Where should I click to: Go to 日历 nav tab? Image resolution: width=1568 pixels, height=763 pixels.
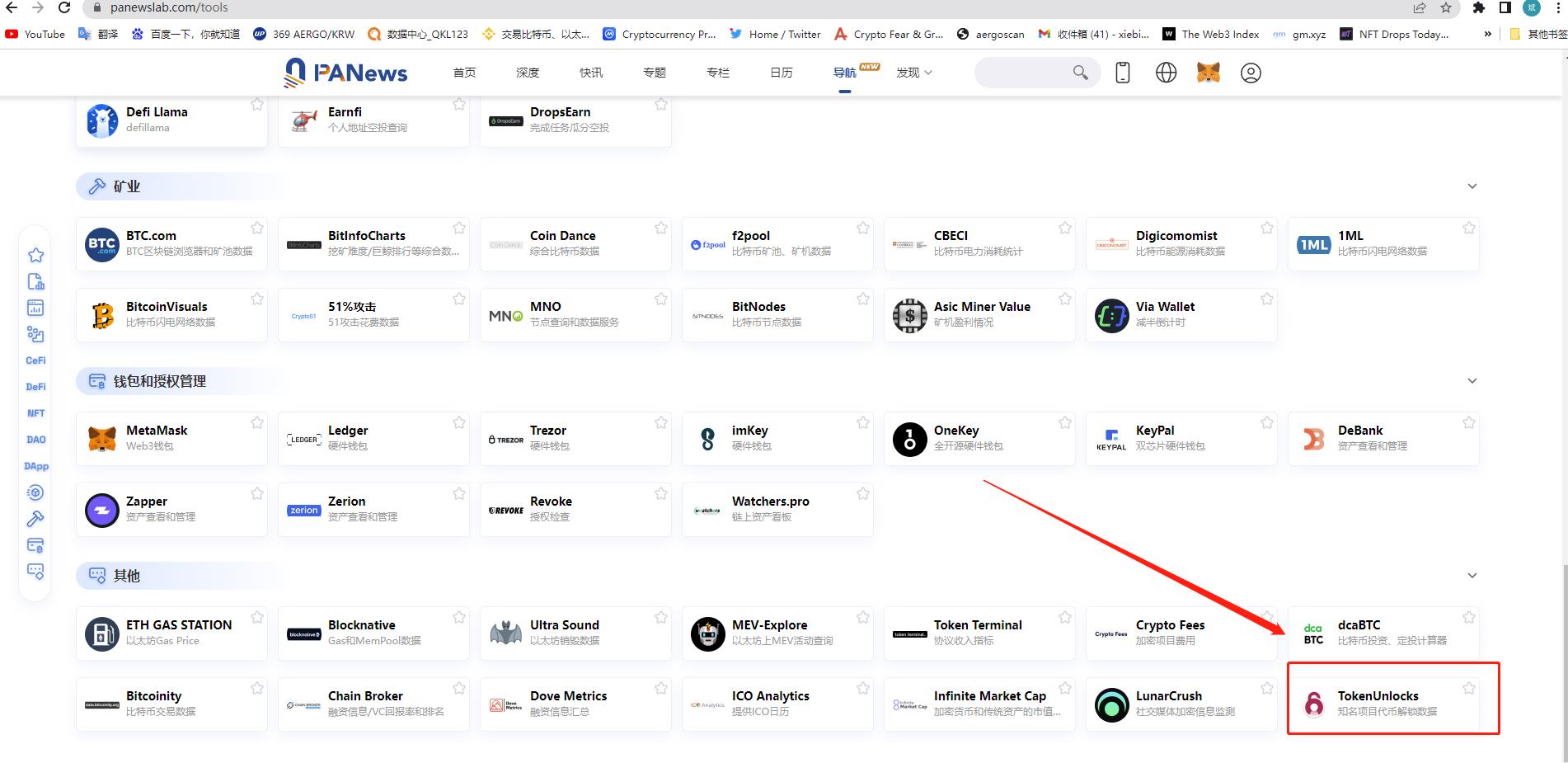[x=782, y=73]
